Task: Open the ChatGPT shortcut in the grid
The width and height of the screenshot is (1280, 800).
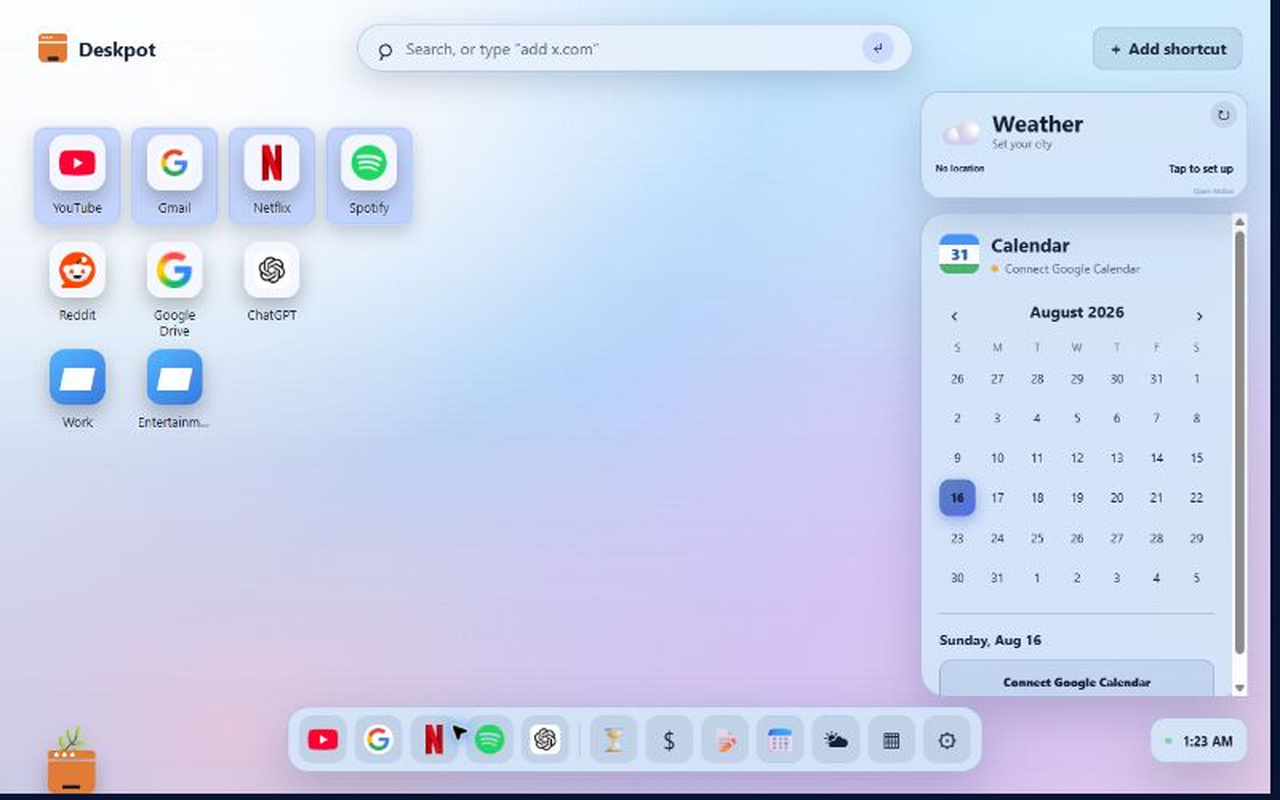Action: click(x=271, y=282)
